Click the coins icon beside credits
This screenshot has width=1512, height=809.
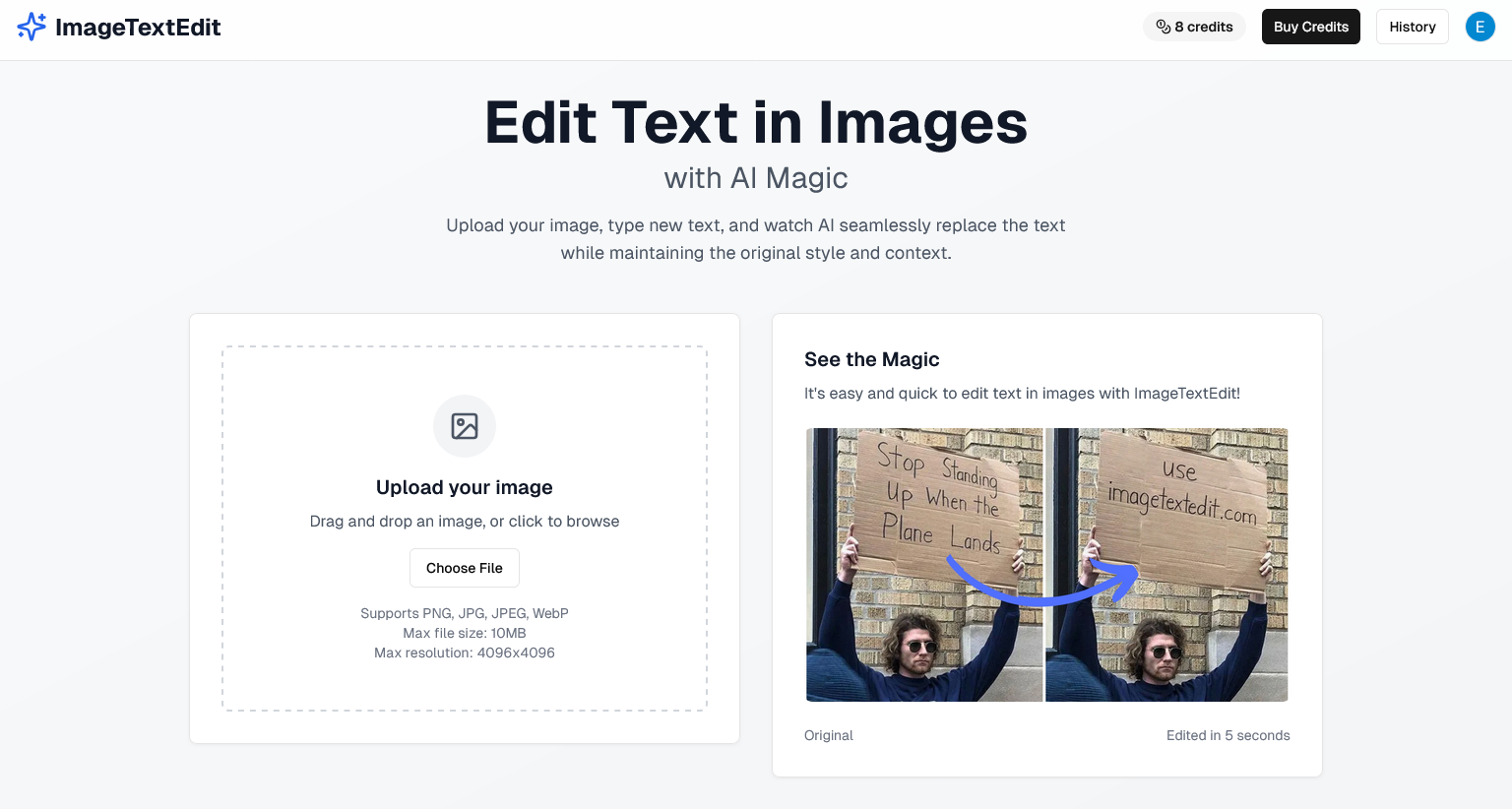[x=1163, y=27]
